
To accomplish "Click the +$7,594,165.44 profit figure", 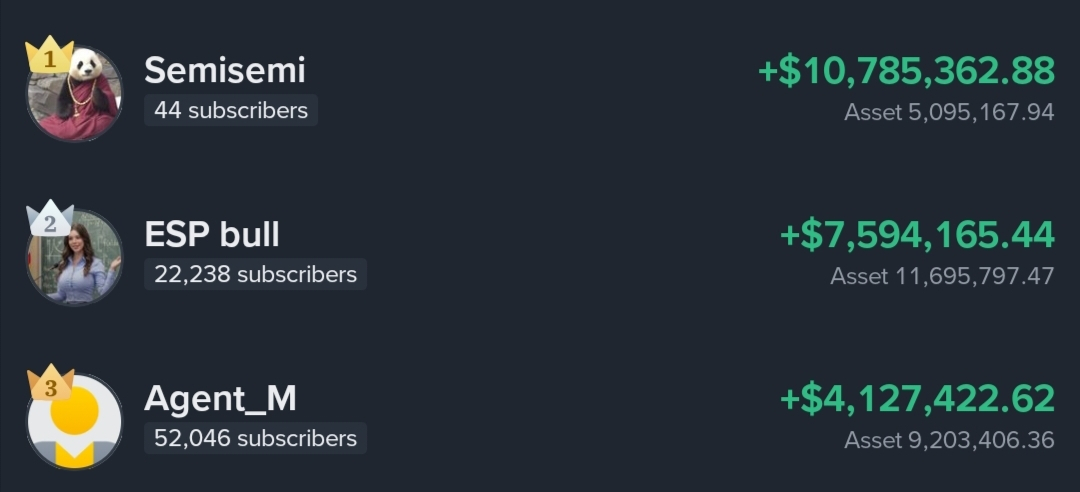I will (917, 235).
